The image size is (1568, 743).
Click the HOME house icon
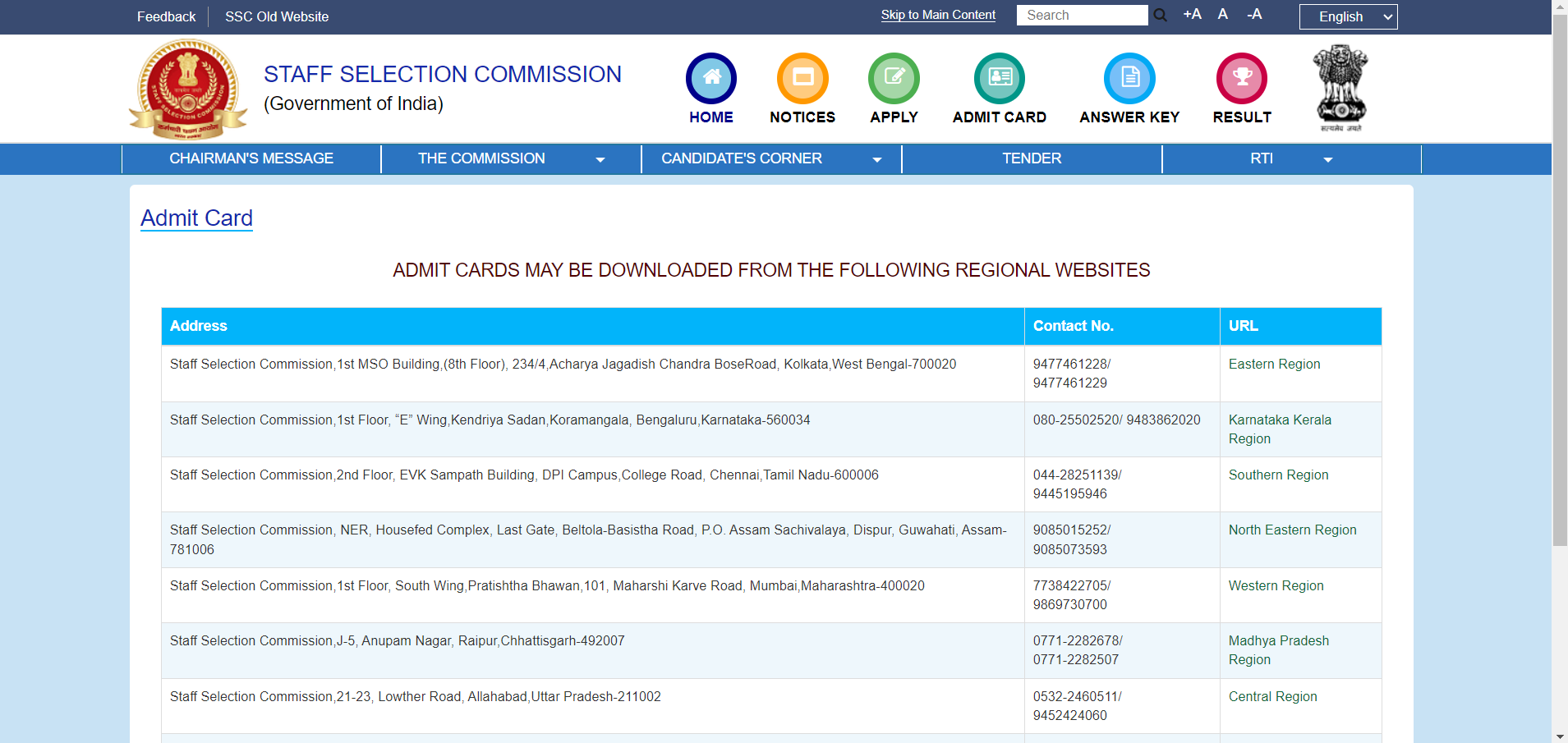(711, 78)
